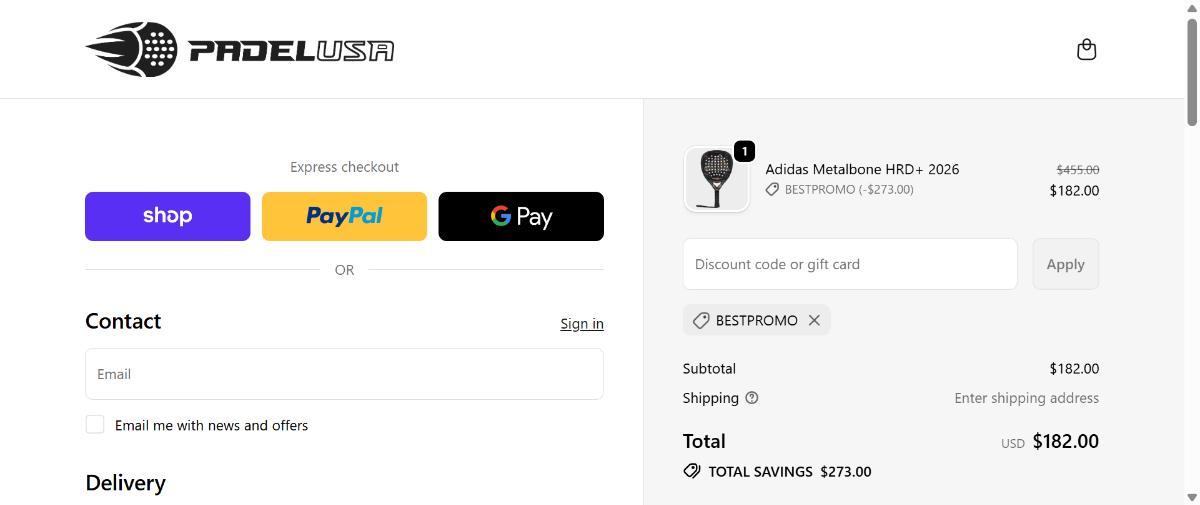Screen dimensions: 1200x505
Task: Click the Padel USA logo
Action: point(240,50)
